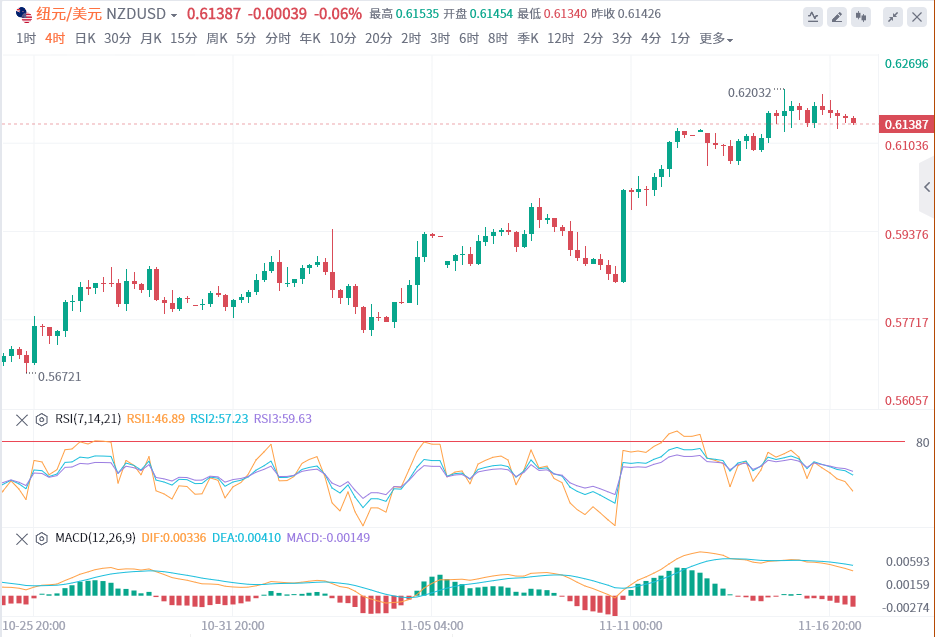Click the DEA:0.00410 value

click(246, 538)
